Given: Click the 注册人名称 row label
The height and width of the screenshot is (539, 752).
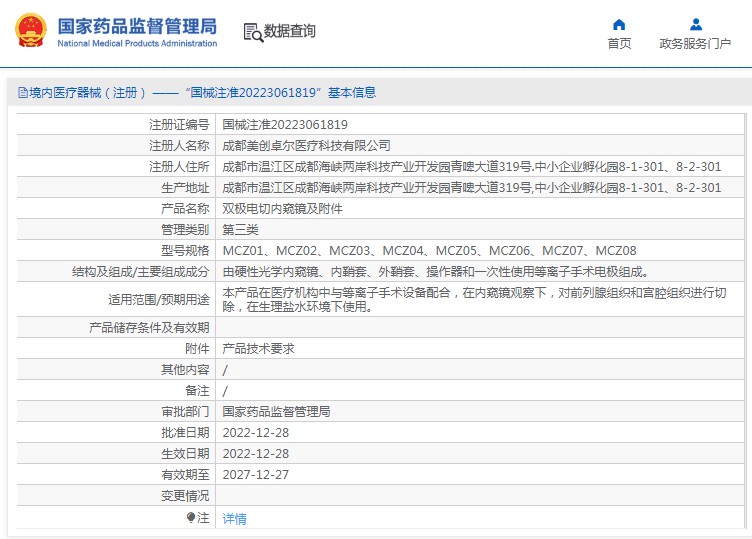Looking at the screenshot, I should tap(179, 146).
